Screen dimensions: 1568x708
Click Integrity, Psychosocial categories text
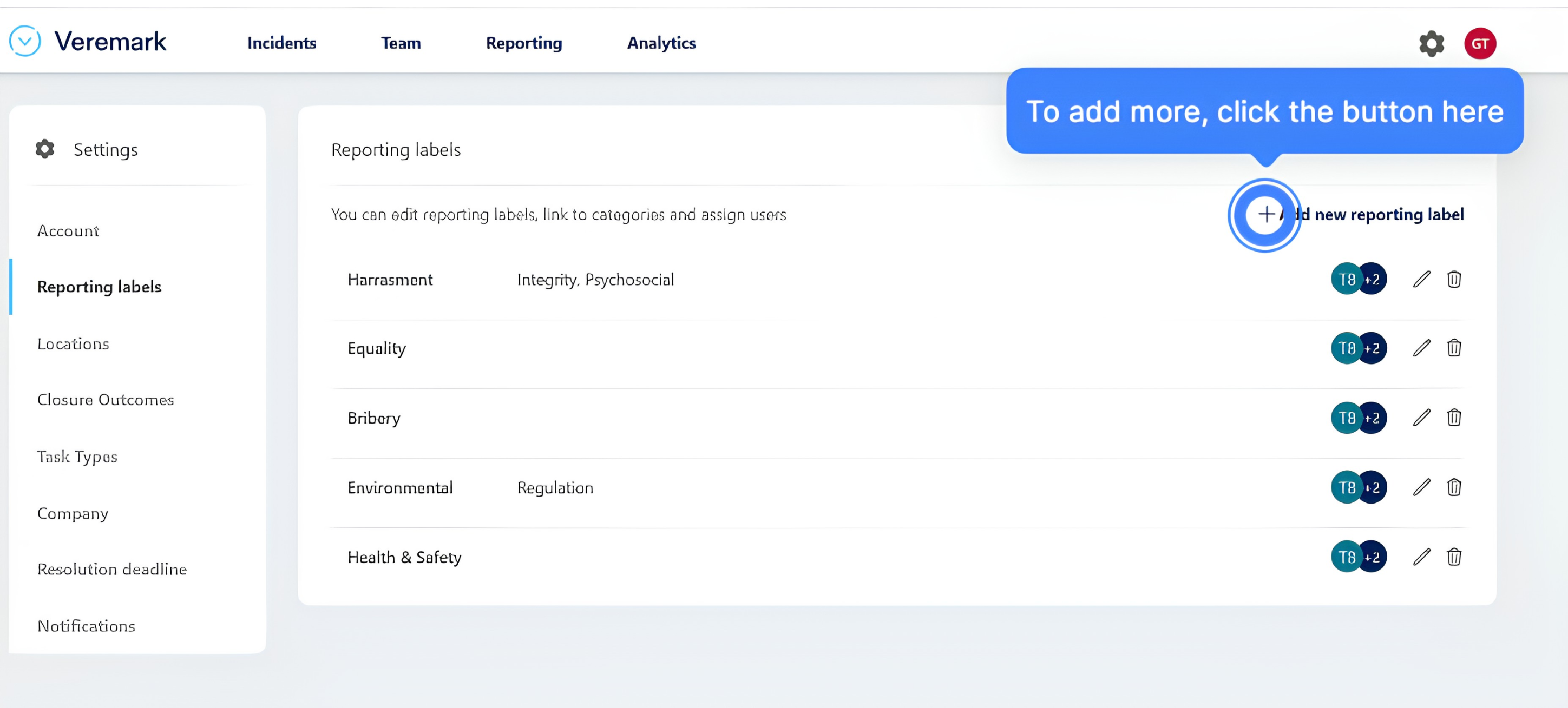pos(595,280)
